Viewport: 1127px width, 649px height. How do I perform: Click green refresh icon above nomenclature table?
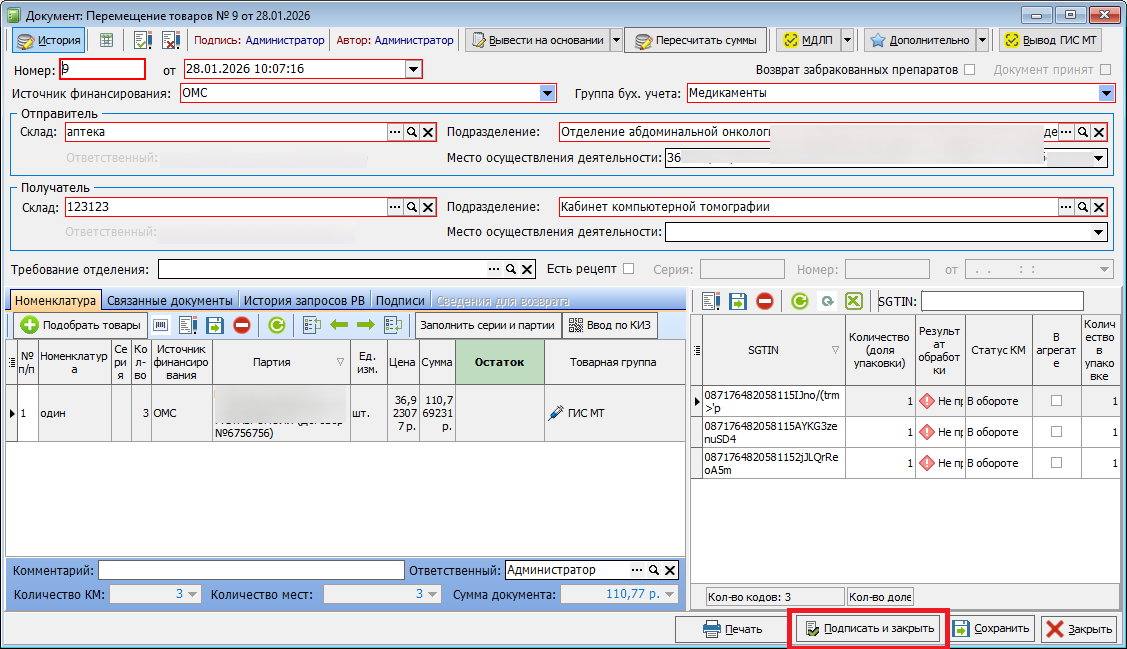point(276,325)
